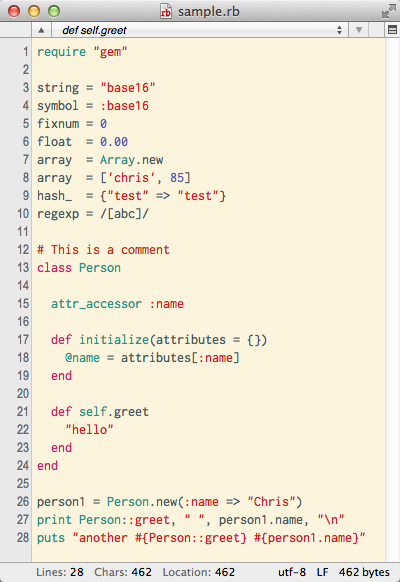Click the "hello" string on line 22
The image size is (400, 582).
(89, 429)
